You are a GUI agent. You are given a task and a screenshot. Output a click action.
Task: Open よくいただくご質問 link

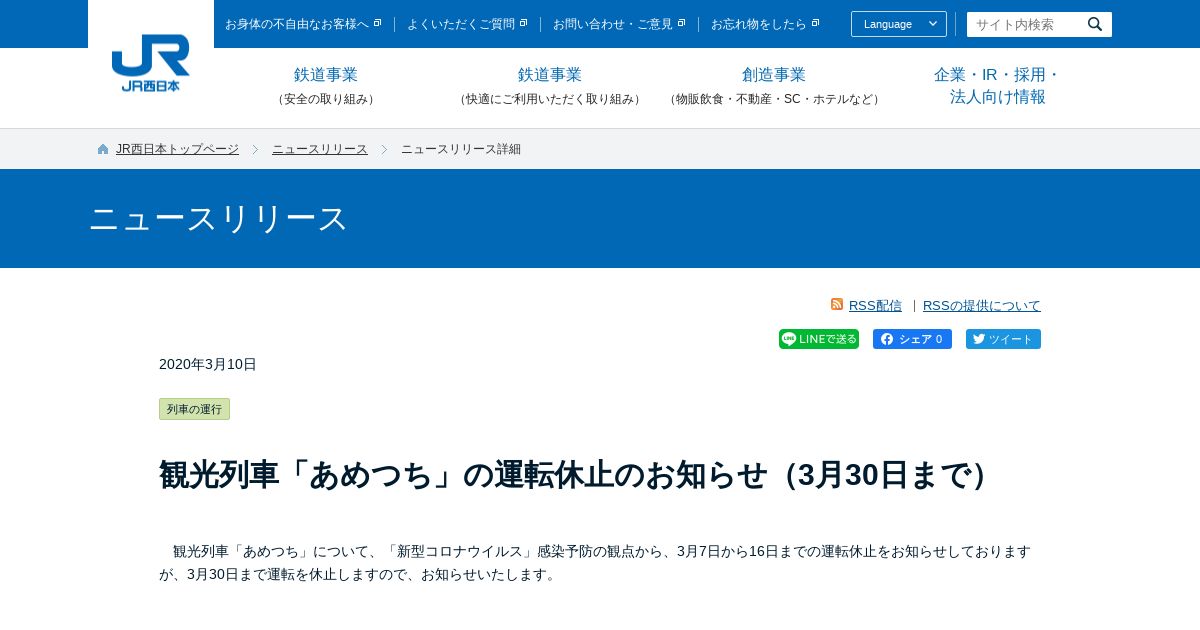coord(467,24)
